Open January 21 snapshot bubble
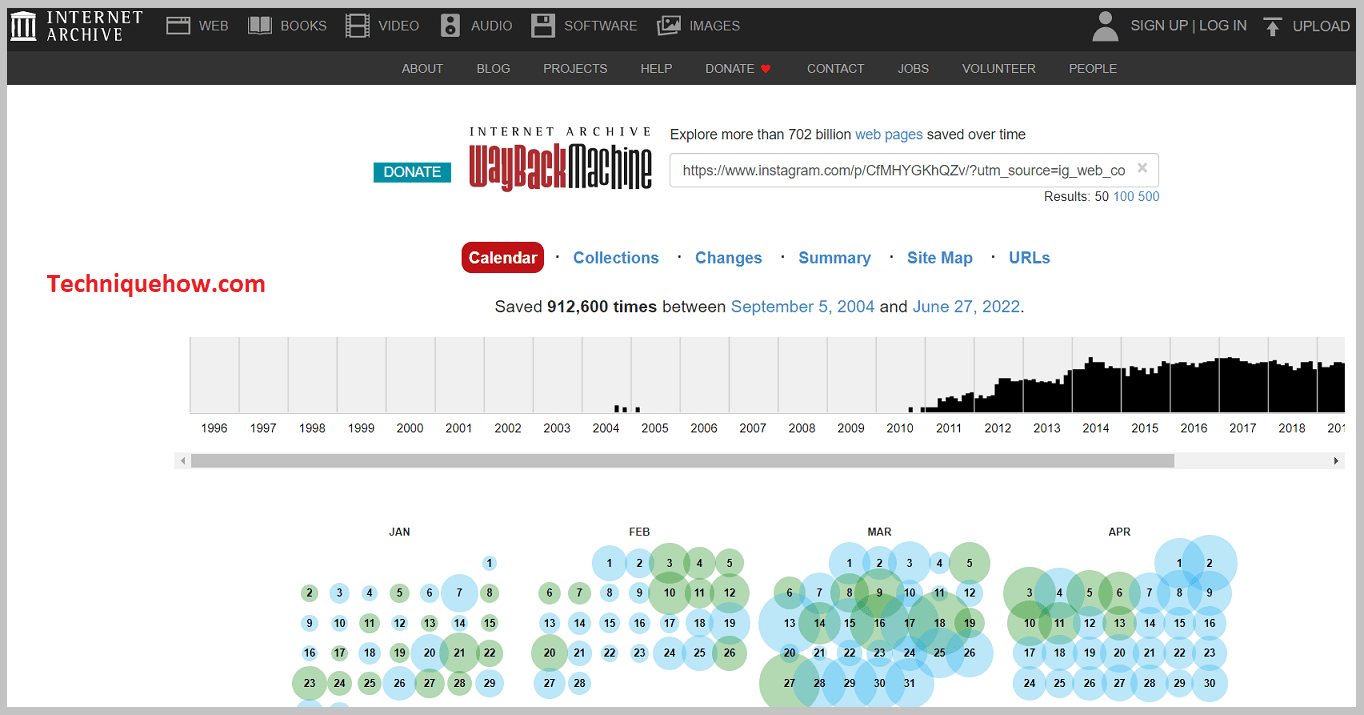The height and width of the screenshot is (715, 1364). pyautogui.click(x=459, y=653)
